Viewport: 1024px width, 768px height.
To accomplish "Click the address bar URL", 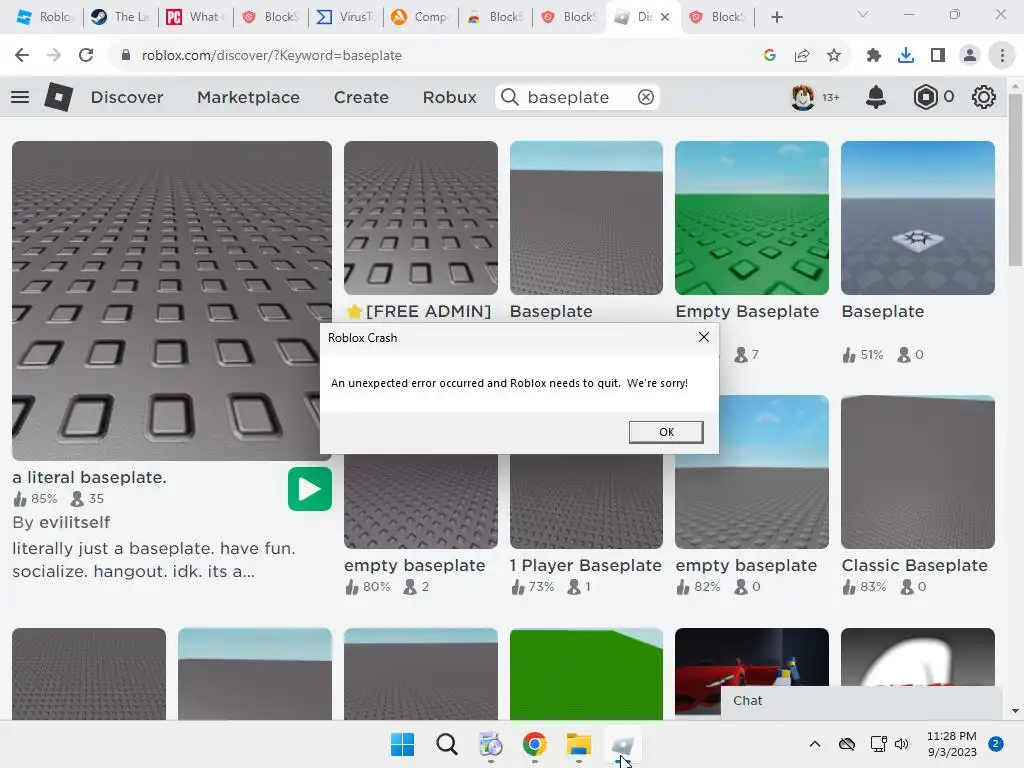I will pyautogui.click(x=272, y=56).
